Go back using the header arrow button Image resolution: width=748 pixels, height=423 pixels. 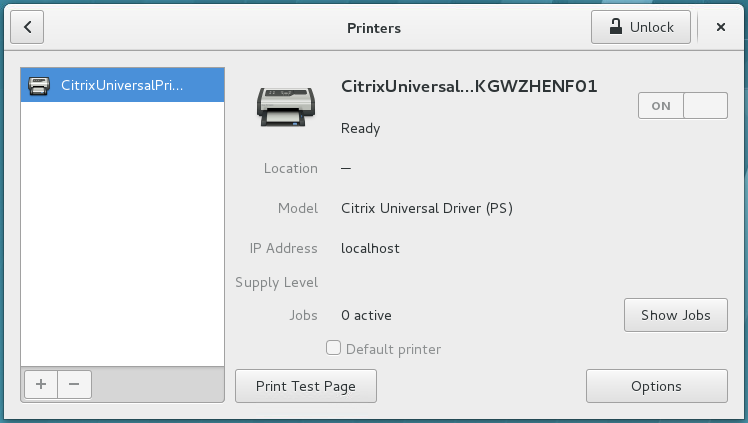[x=27, y=27]
